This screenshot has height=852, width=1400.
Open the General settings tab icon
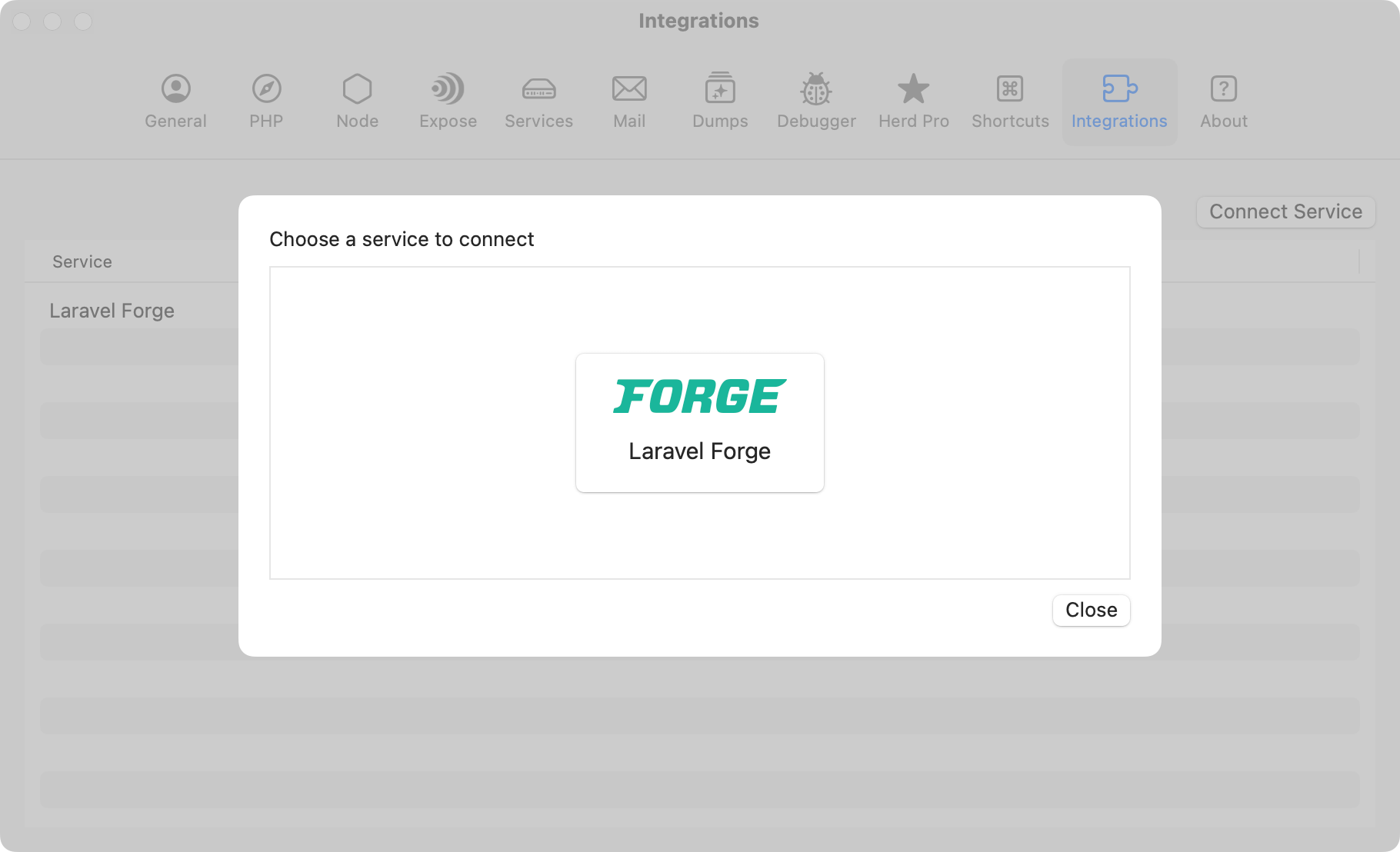pos(175,89)
